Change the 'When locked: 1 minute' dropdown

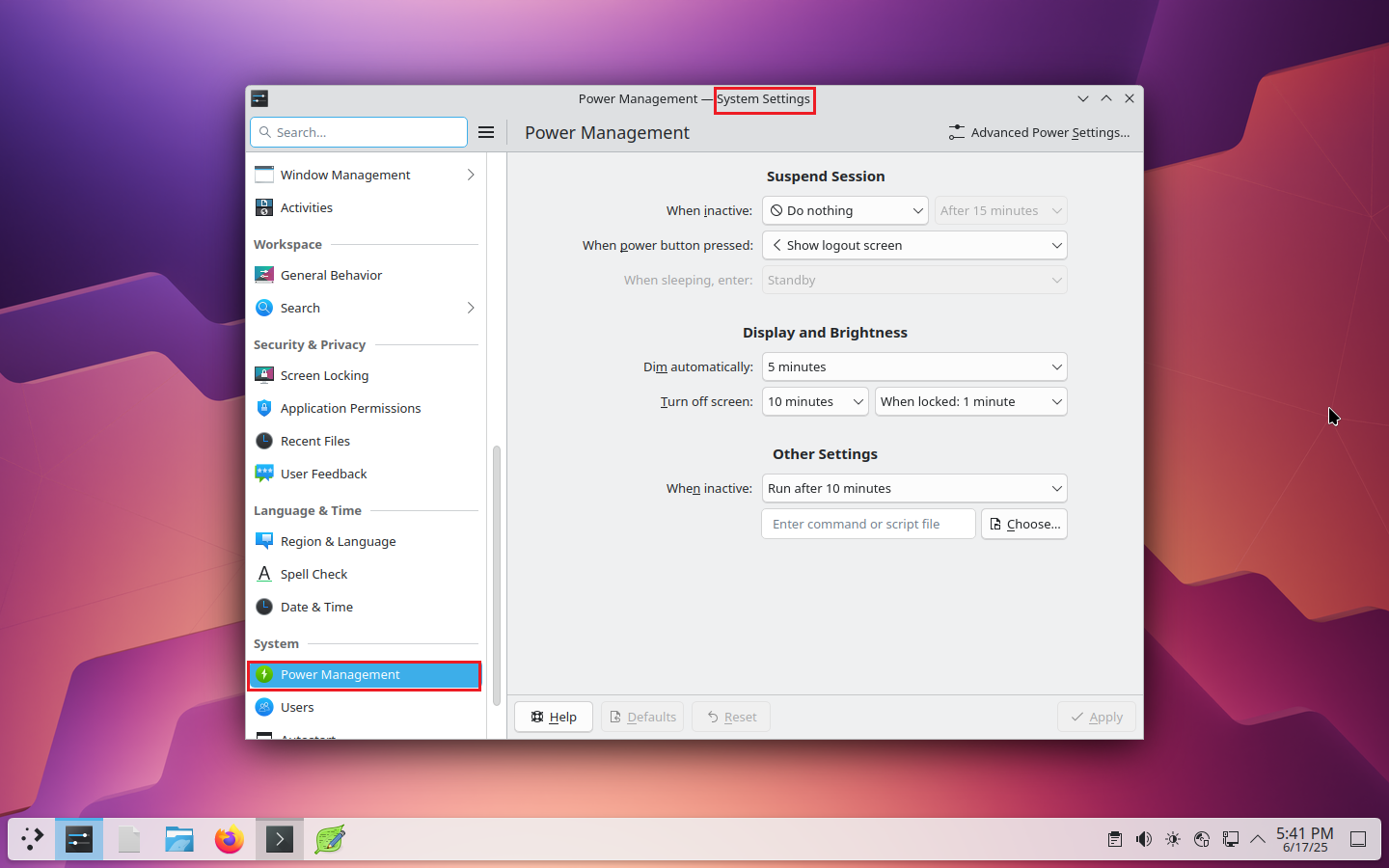pos(970,401)
